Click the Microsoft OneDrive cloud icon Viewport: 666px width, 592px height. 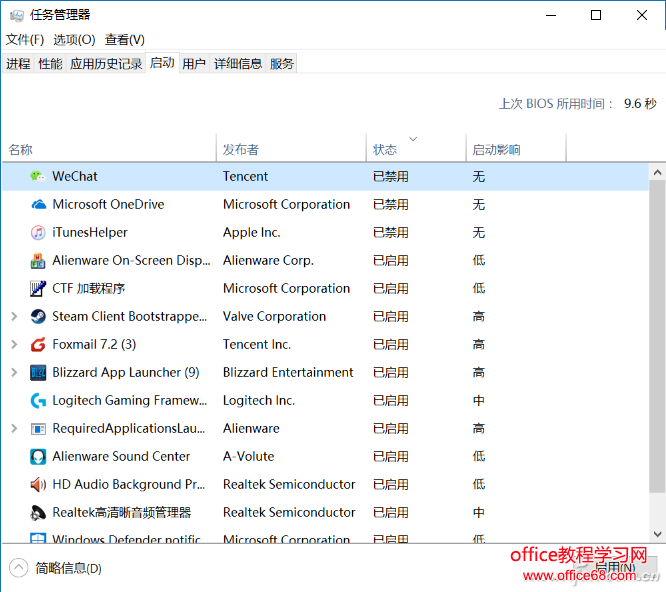pos(38,204)
